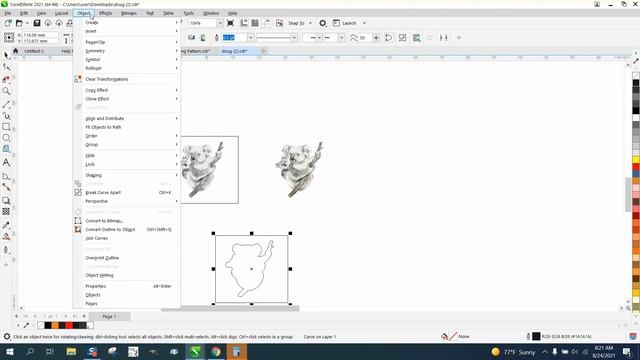The width and height of the screenshot is (640, 360).
Task: Expand the Align and Distribute submenu
Action: tap(127, 118)
